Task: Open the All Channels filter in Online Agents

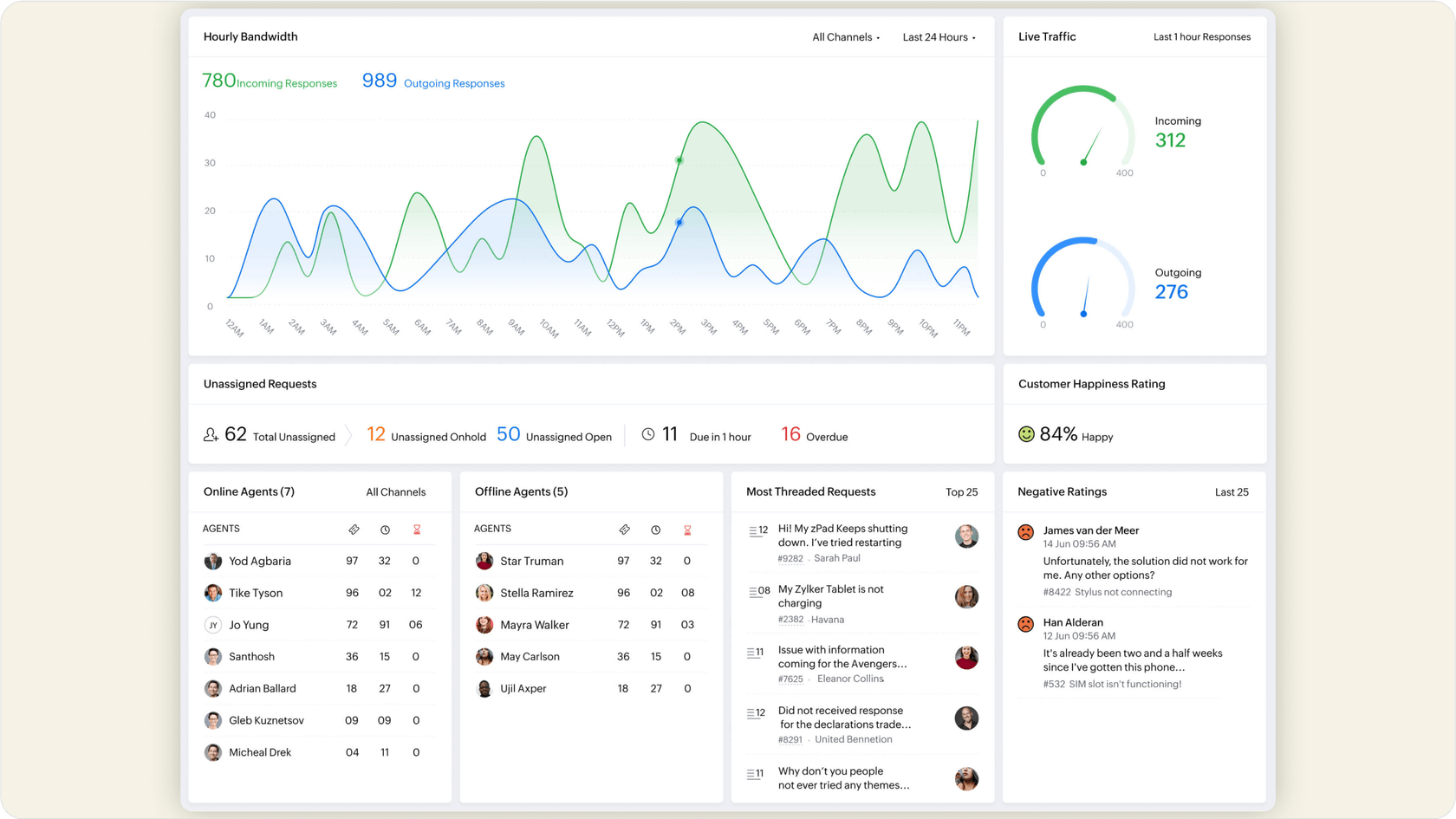Action: [395, 492]
